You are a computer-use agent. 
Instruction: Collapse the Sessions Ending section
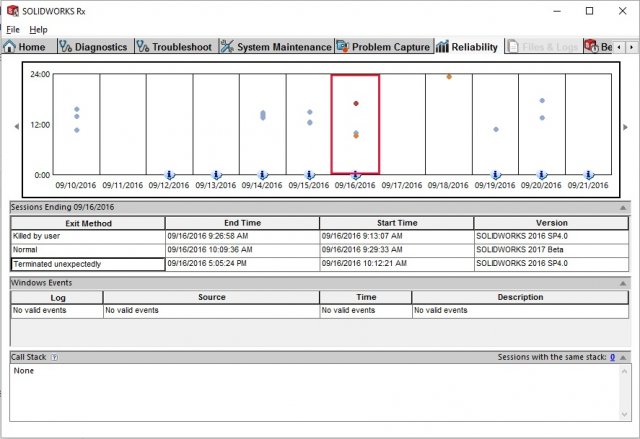click(623, 208)
